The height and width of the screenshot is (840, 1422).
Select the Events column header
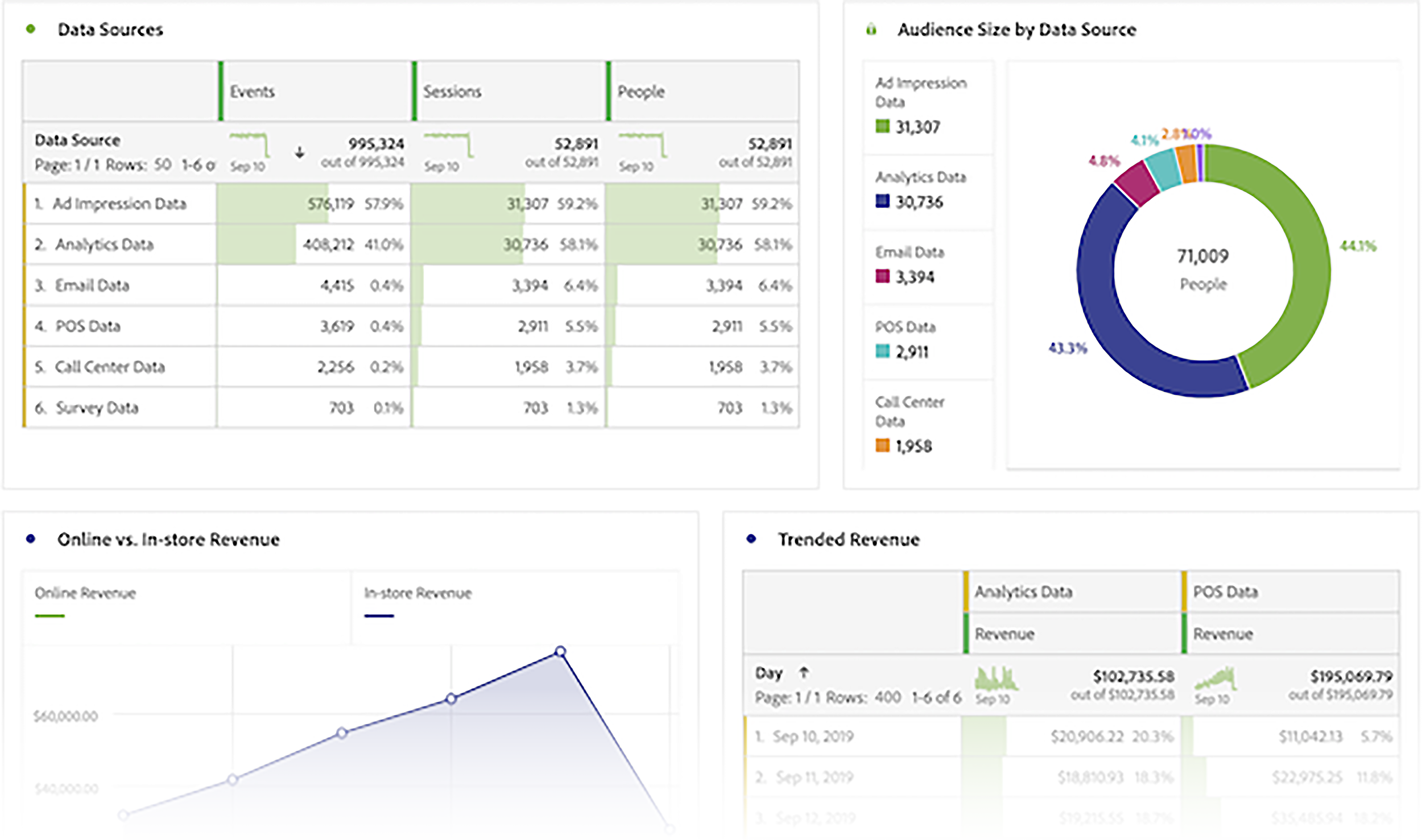click(x=253, y=91)
